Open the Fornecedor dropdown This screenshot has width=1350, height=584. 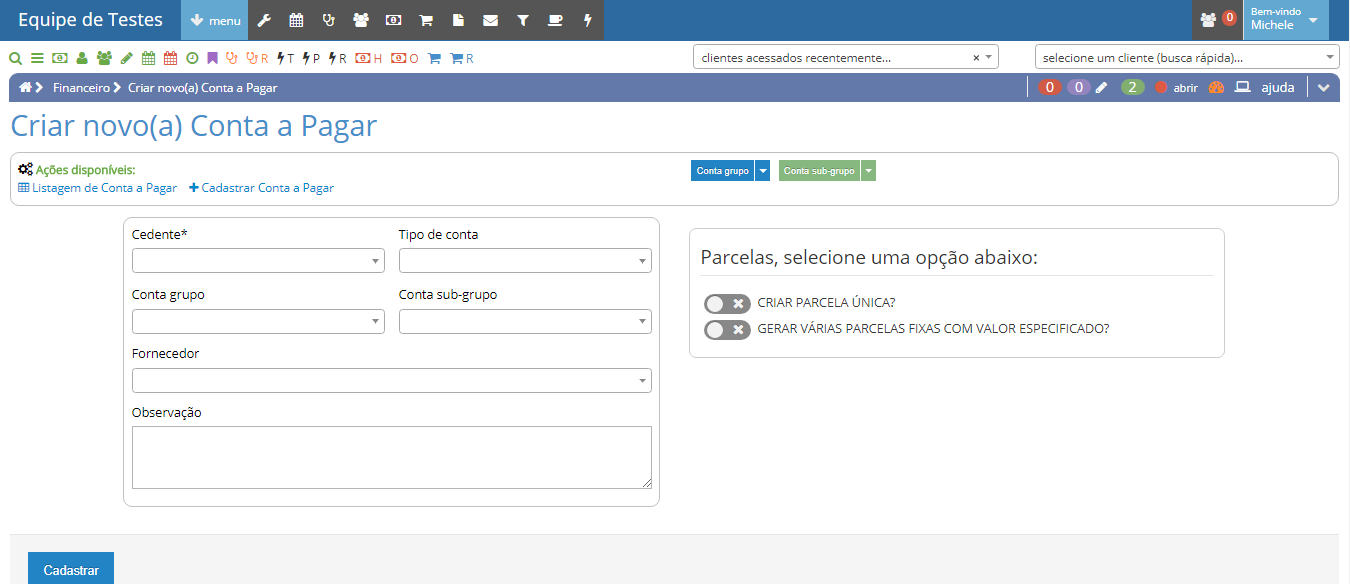click(391, 381)
